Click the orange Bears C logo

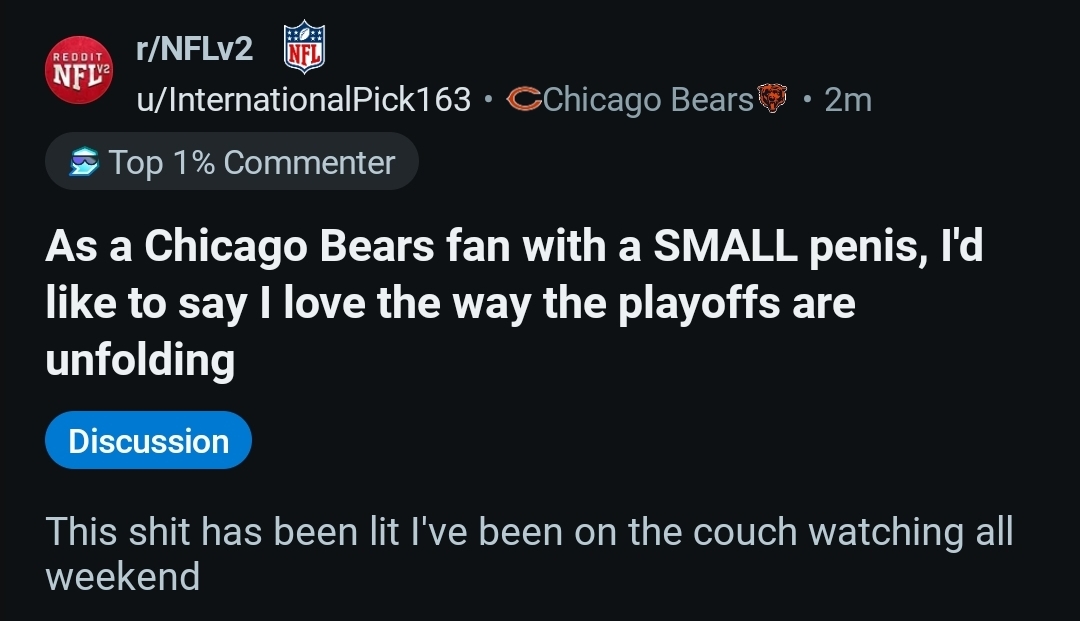tap(524, 99)
